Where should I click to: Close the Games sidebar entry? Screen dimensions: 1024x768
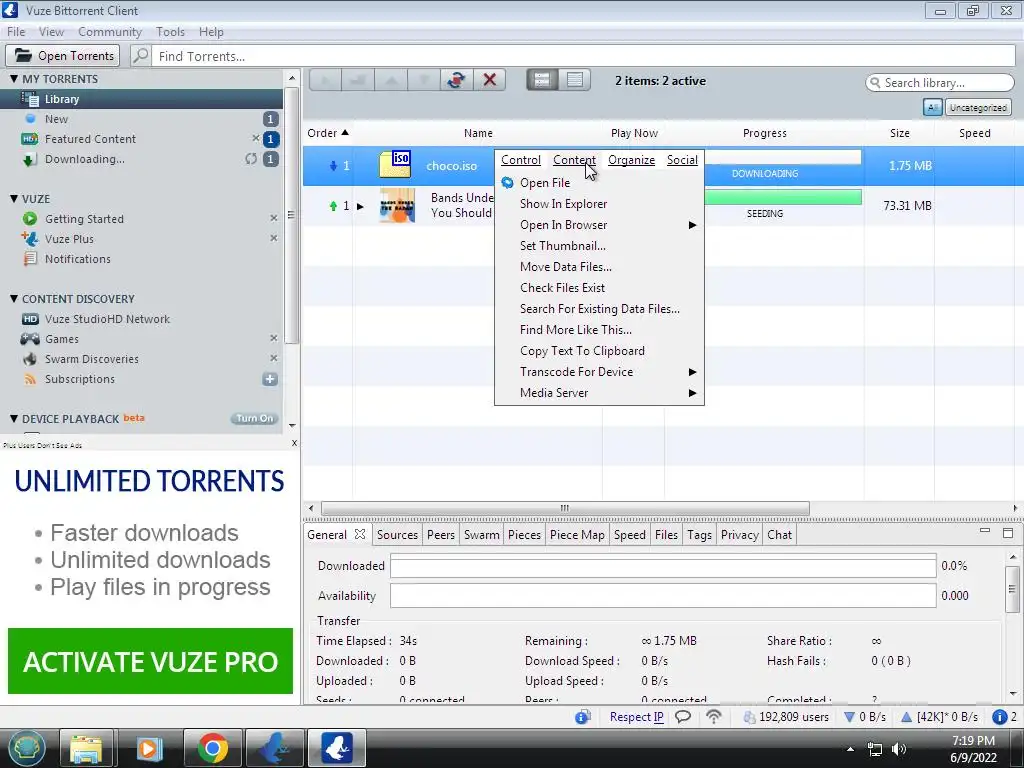click(274, 338)
